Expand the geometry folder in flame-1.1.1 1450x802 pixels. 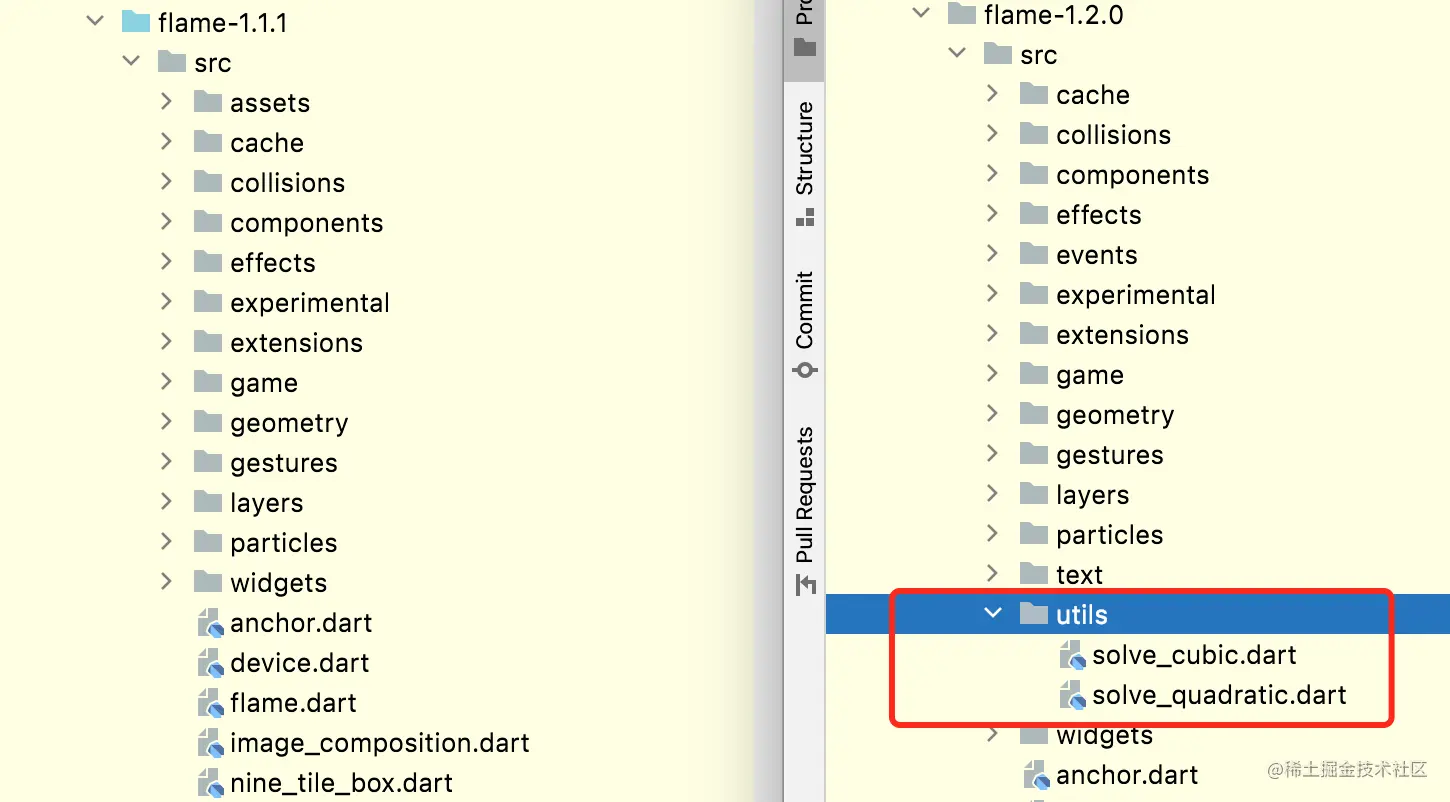(166, 421)
